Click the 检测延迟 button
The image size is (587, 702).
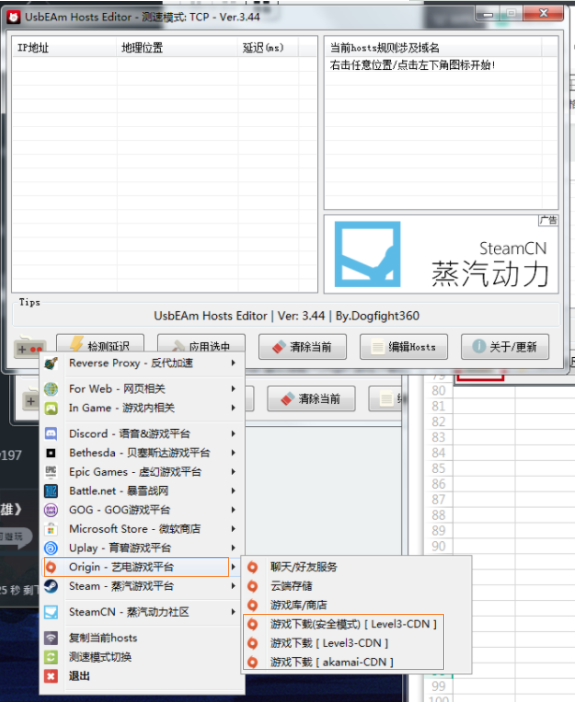click(x=100, y=344)
